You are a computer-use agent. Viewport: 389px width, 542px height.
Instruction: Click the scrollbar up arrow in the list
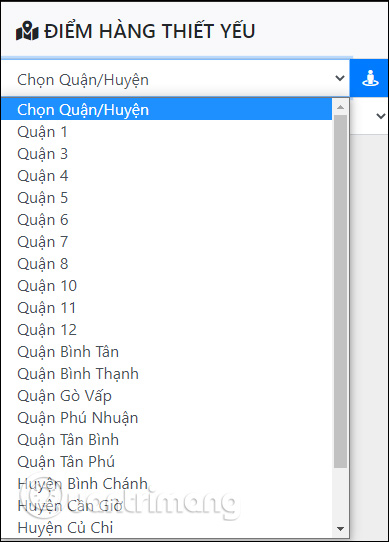point(340,107)
